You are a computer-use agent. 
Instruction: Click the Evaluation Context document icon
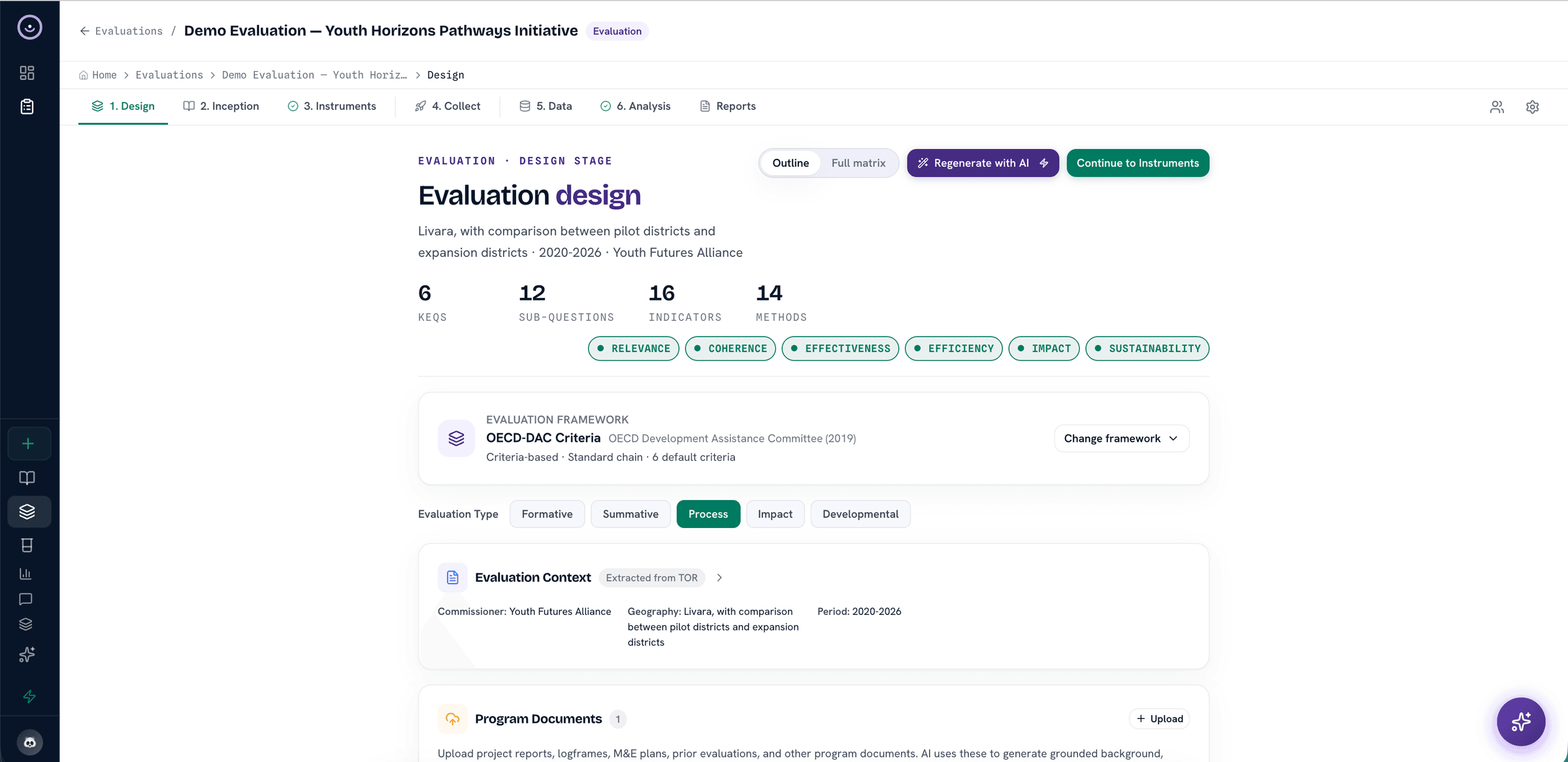(x=452, y=578)
